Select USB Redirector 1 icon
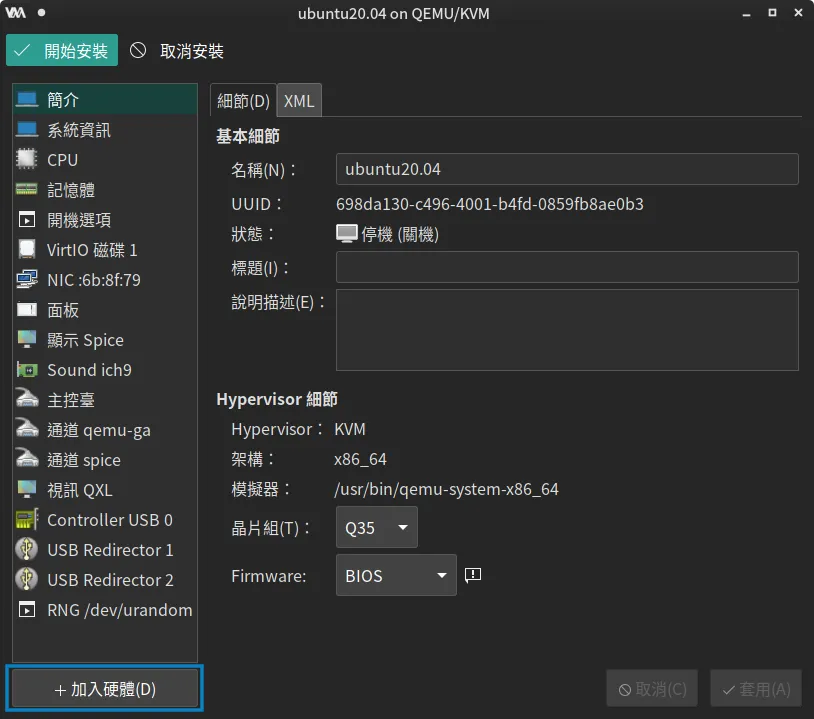Screen dimensions: 814x719 [27, 550]
